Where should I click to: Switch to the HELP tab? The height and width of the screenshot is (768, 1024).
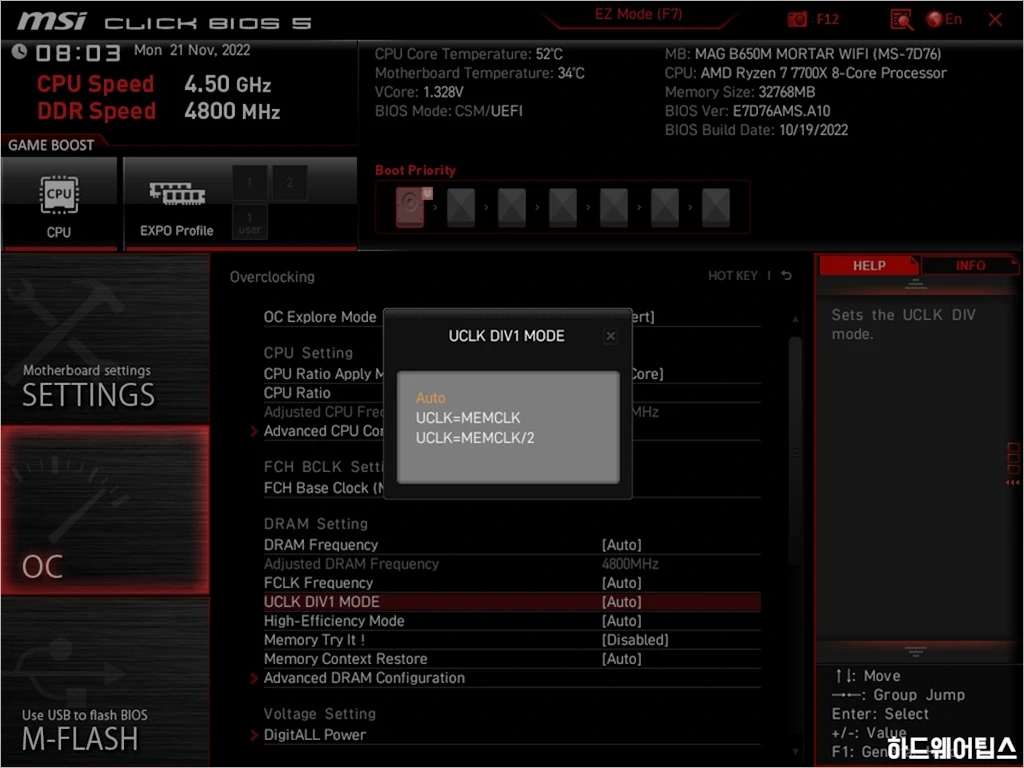[869, 265]
